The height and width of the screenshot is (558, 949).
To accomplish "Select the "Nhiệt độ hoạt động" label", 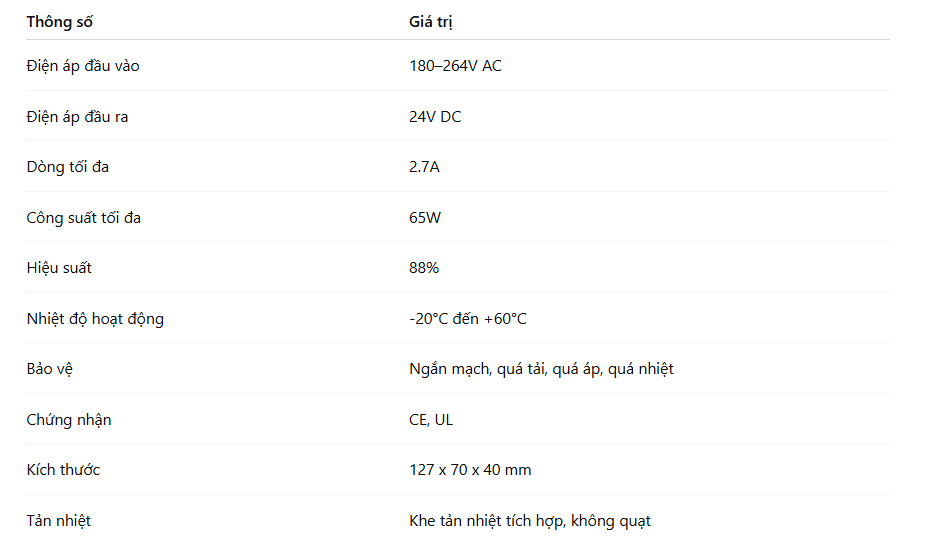I will pos(95,319).
